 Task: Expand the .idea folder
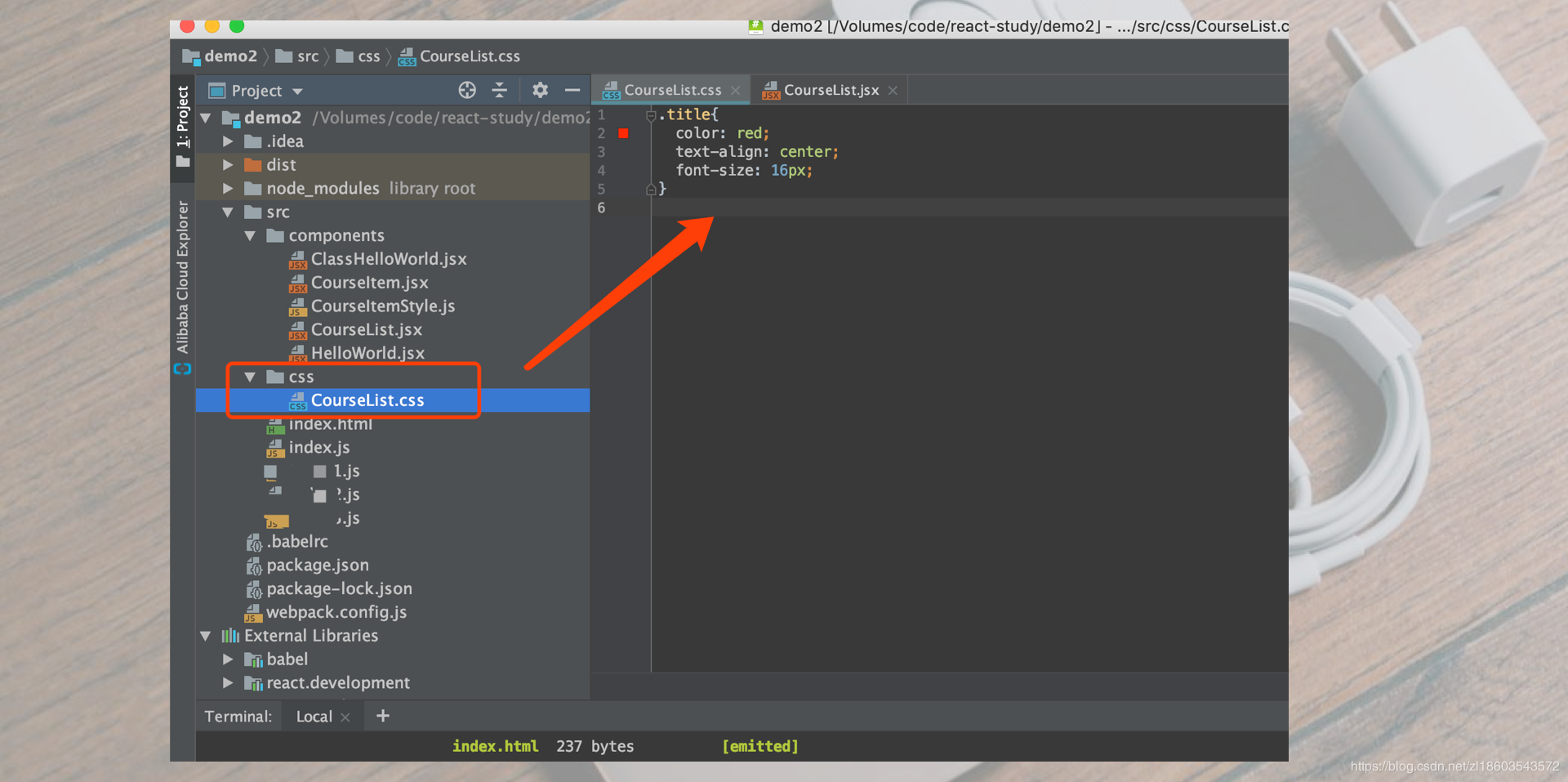pyautogui.click(x=228, y=141)
